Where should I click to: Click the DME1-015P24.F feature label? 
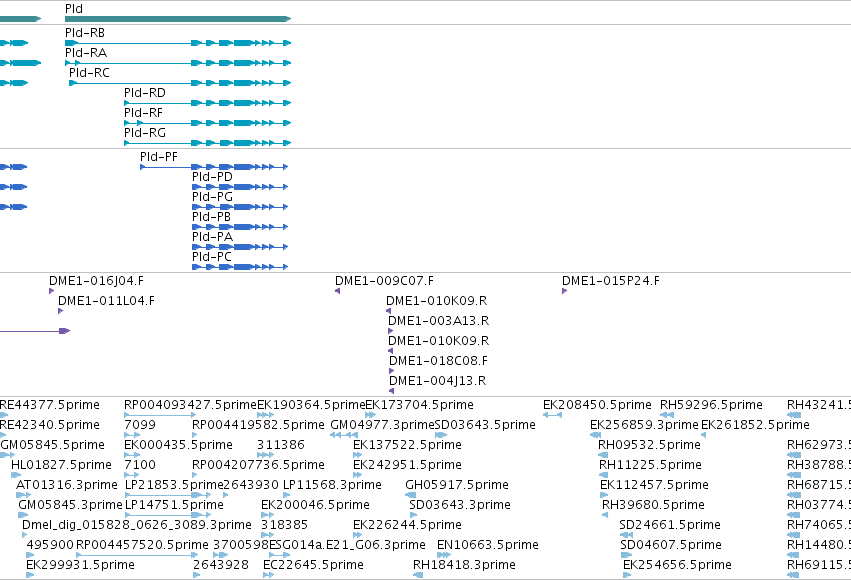click(611, 281)
